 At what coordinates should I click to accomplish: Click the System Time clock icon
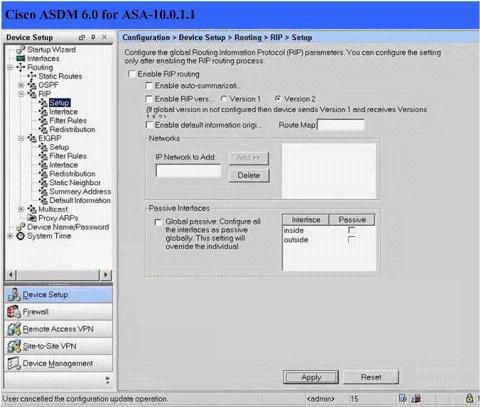point(21,236)
